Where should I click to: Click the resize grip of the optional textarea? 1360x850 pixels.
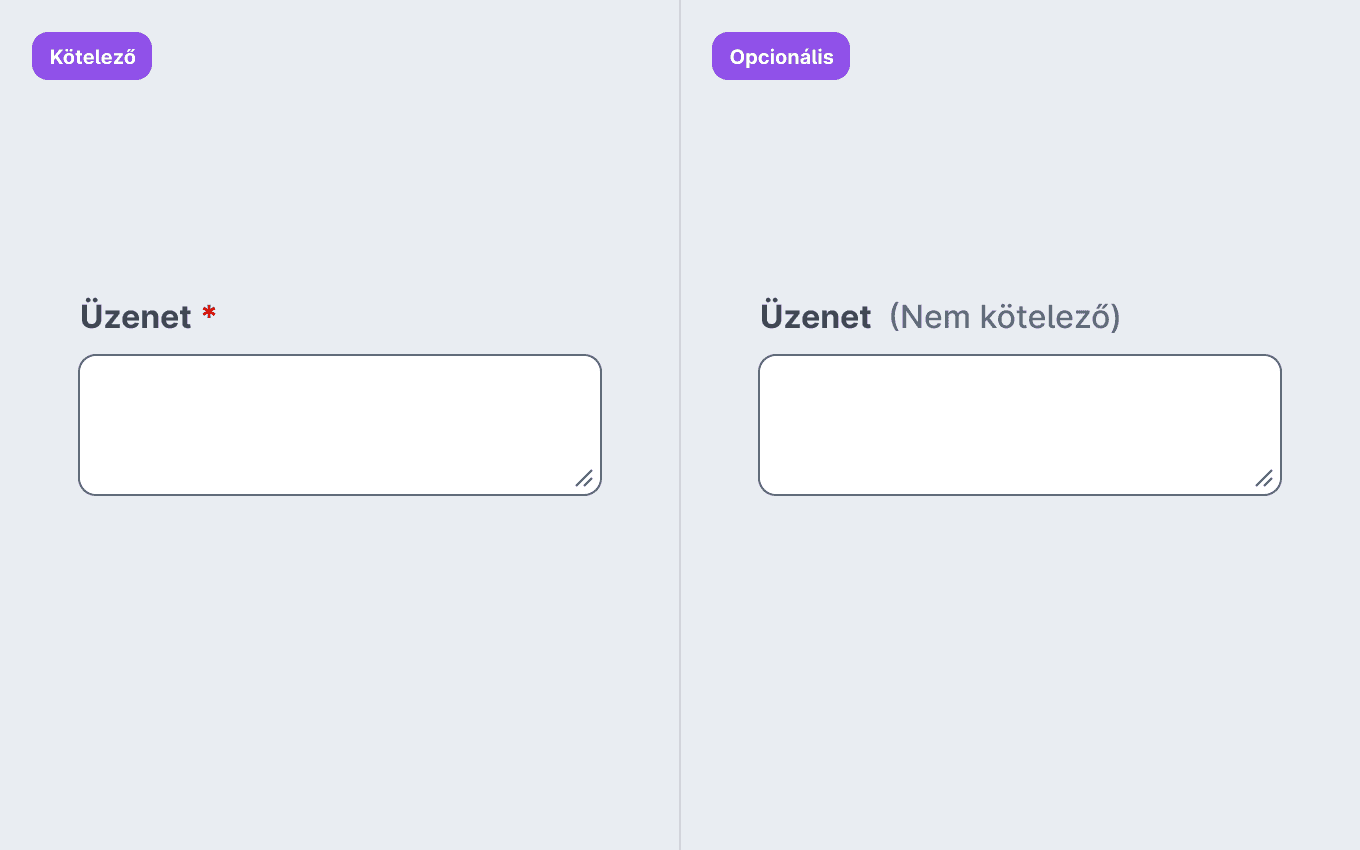[x=1264, y=478]
